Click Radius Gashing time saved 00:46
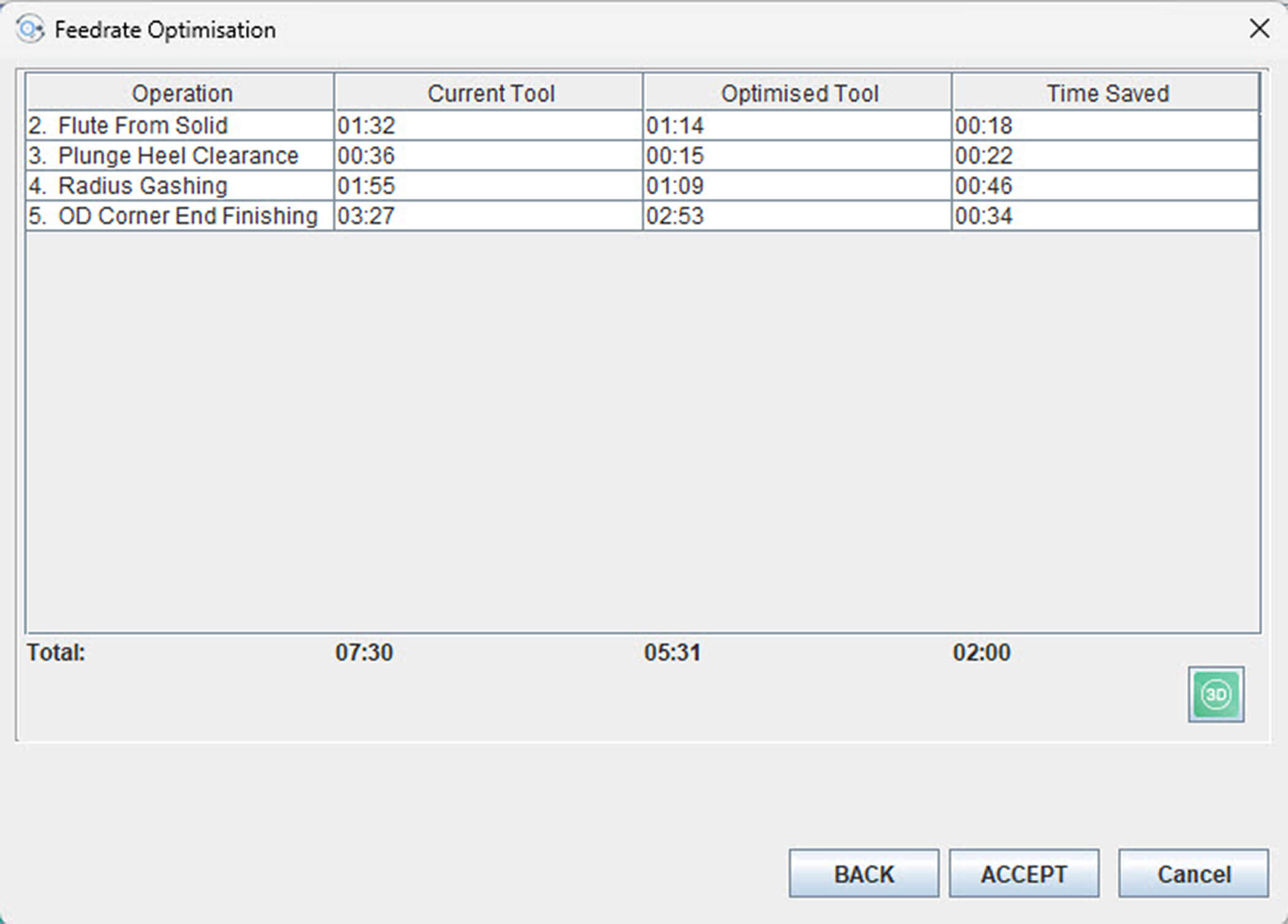The image size is (1288, 924). (983, 186)
